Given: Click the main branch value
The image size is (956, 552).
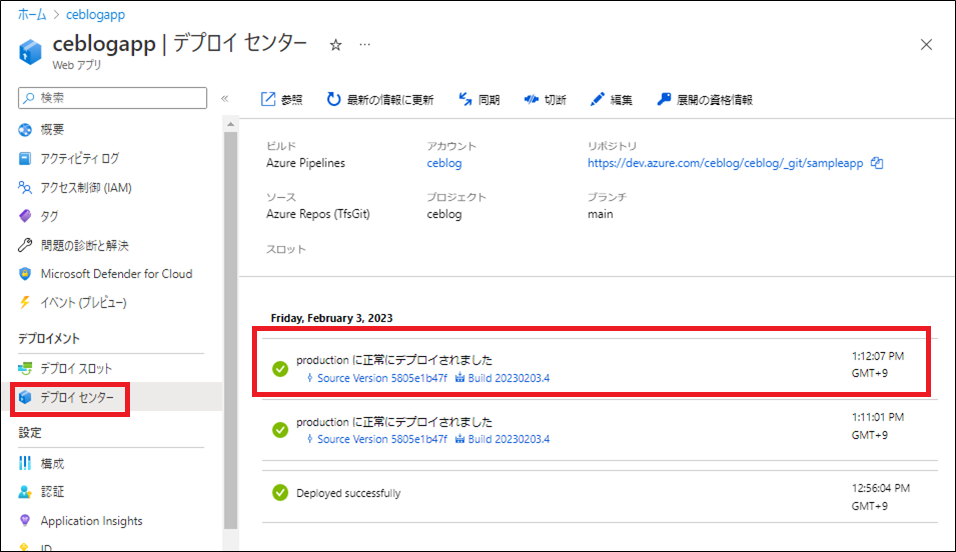Looking at the screenshot, I should (601, 214).
